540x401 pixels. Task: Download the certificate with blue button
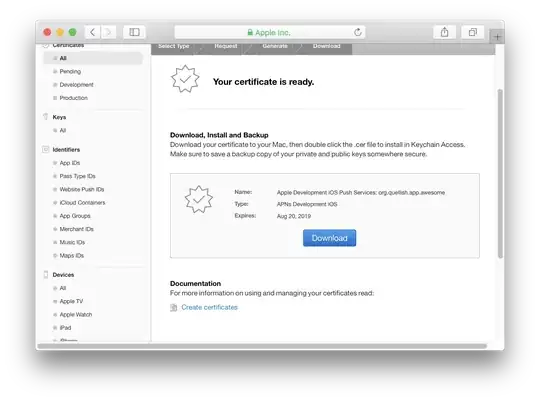pos(330,238)
